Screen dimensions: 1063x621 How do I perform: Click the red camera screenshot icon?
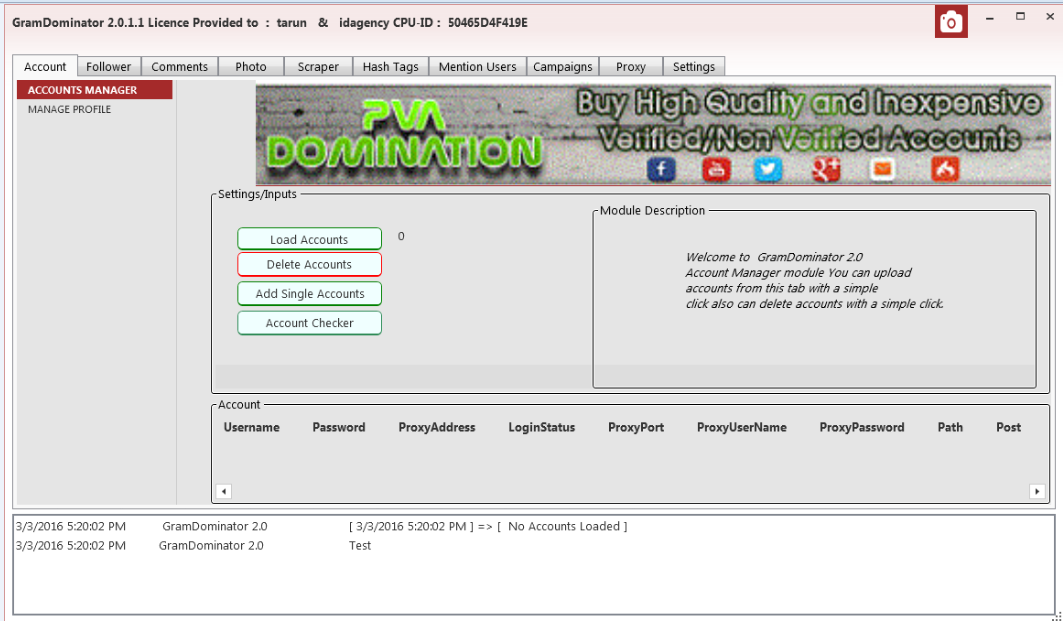coord(950,22)
